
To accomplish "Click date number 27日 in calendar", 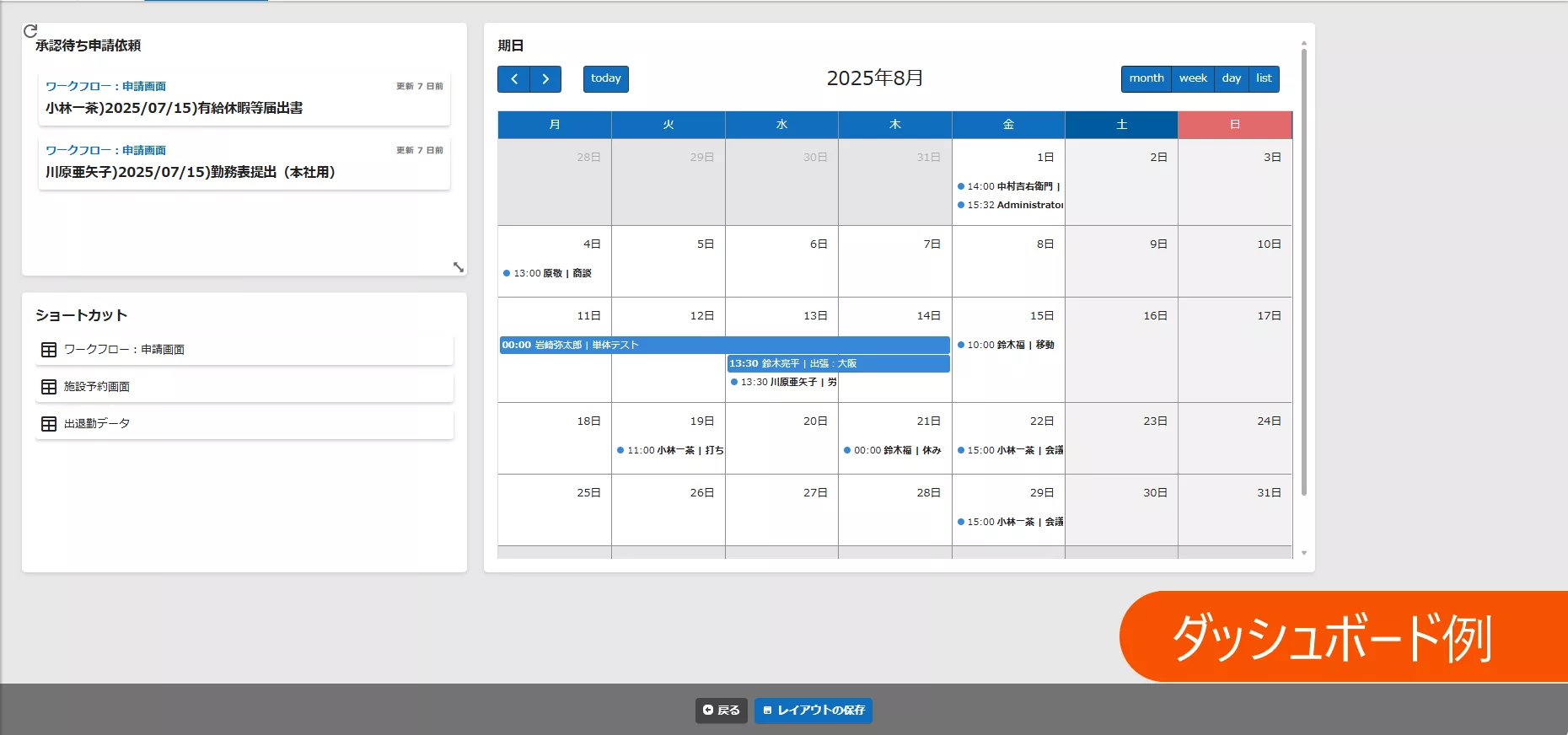I will click(x=815, y=493).
